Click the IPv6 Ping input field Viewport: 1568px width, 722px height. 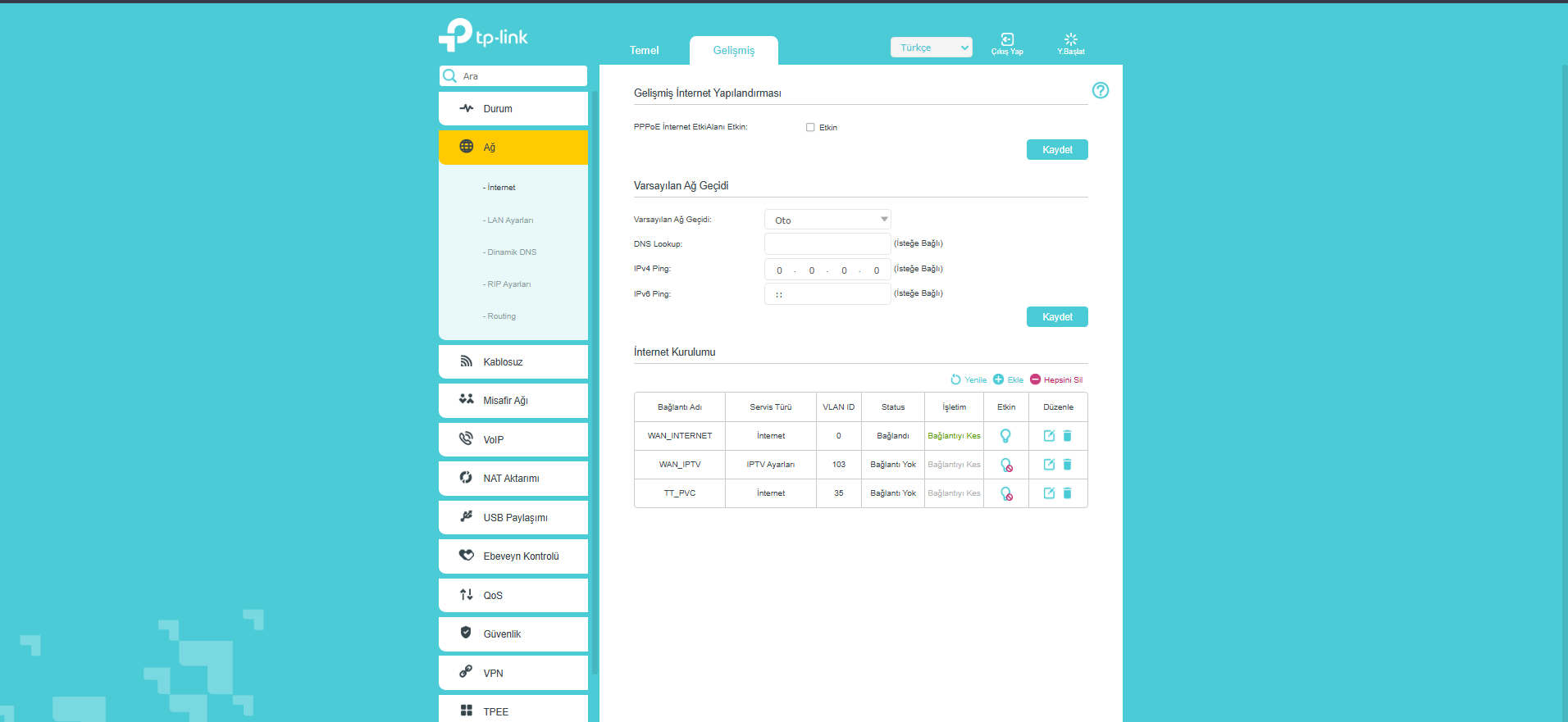coord(827,293)
